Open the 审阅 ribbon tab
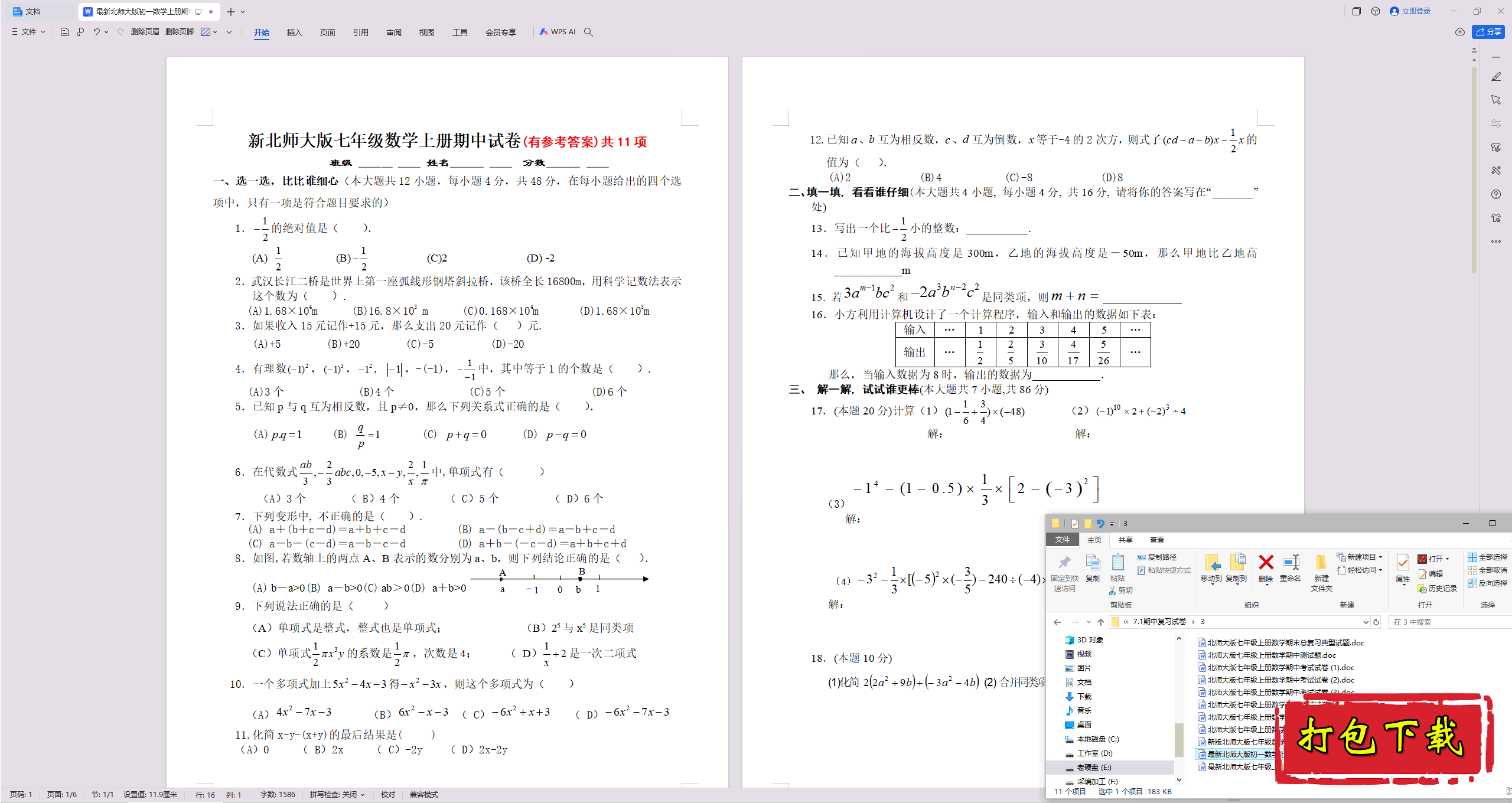 tap(394, 32)
